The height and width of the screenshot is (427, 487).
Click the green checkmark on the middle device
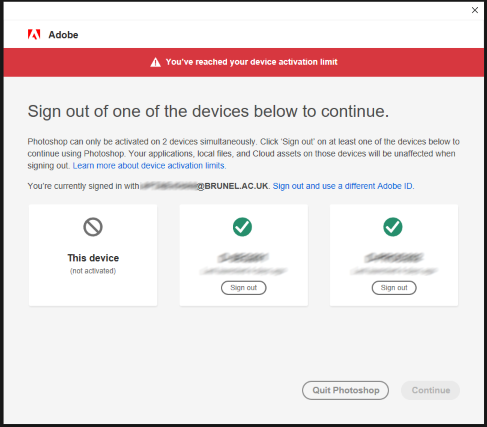tap(242, 227)
